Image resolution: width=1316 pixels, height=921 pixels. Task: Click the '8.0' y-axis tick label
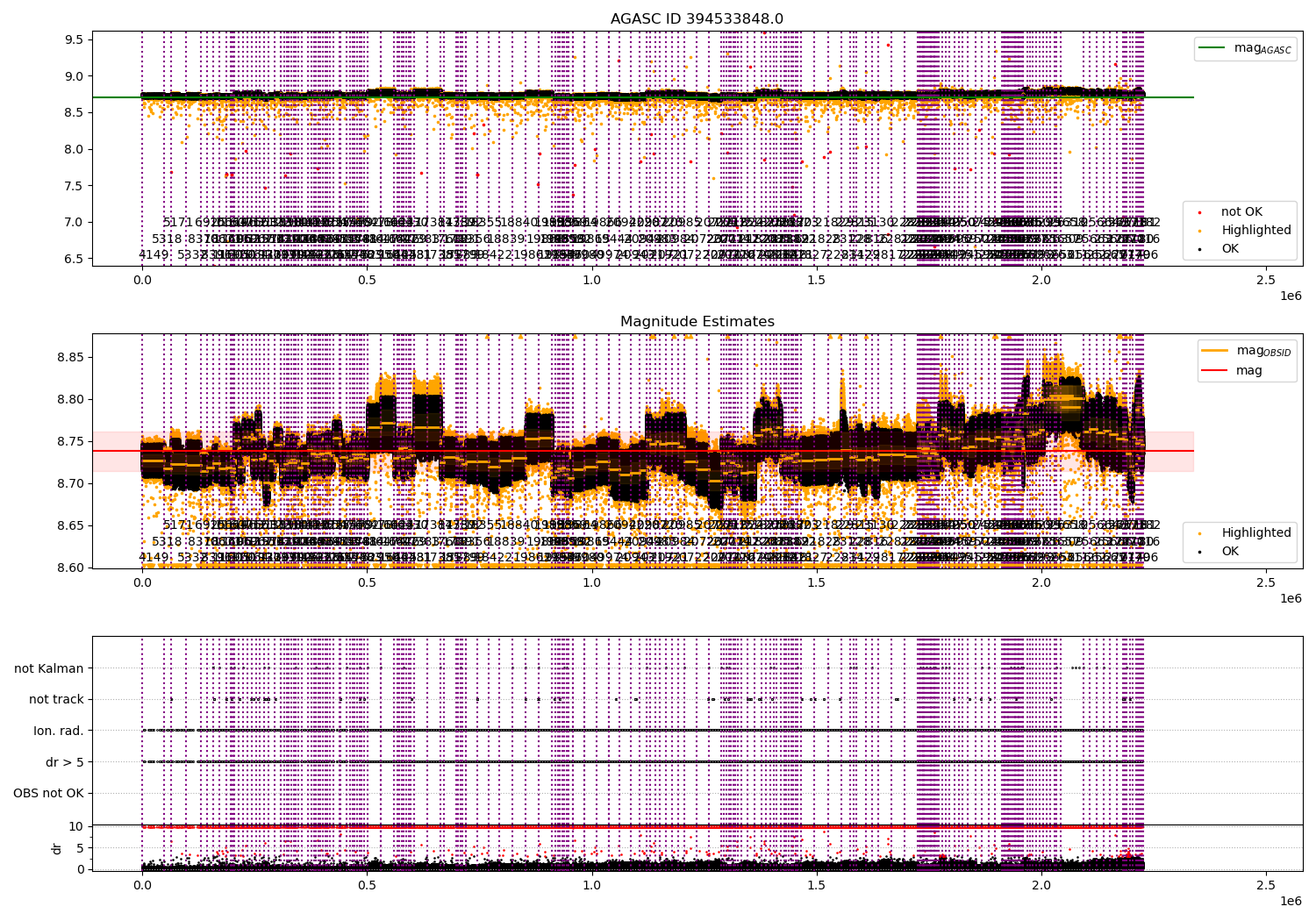[x=75, y=149]
